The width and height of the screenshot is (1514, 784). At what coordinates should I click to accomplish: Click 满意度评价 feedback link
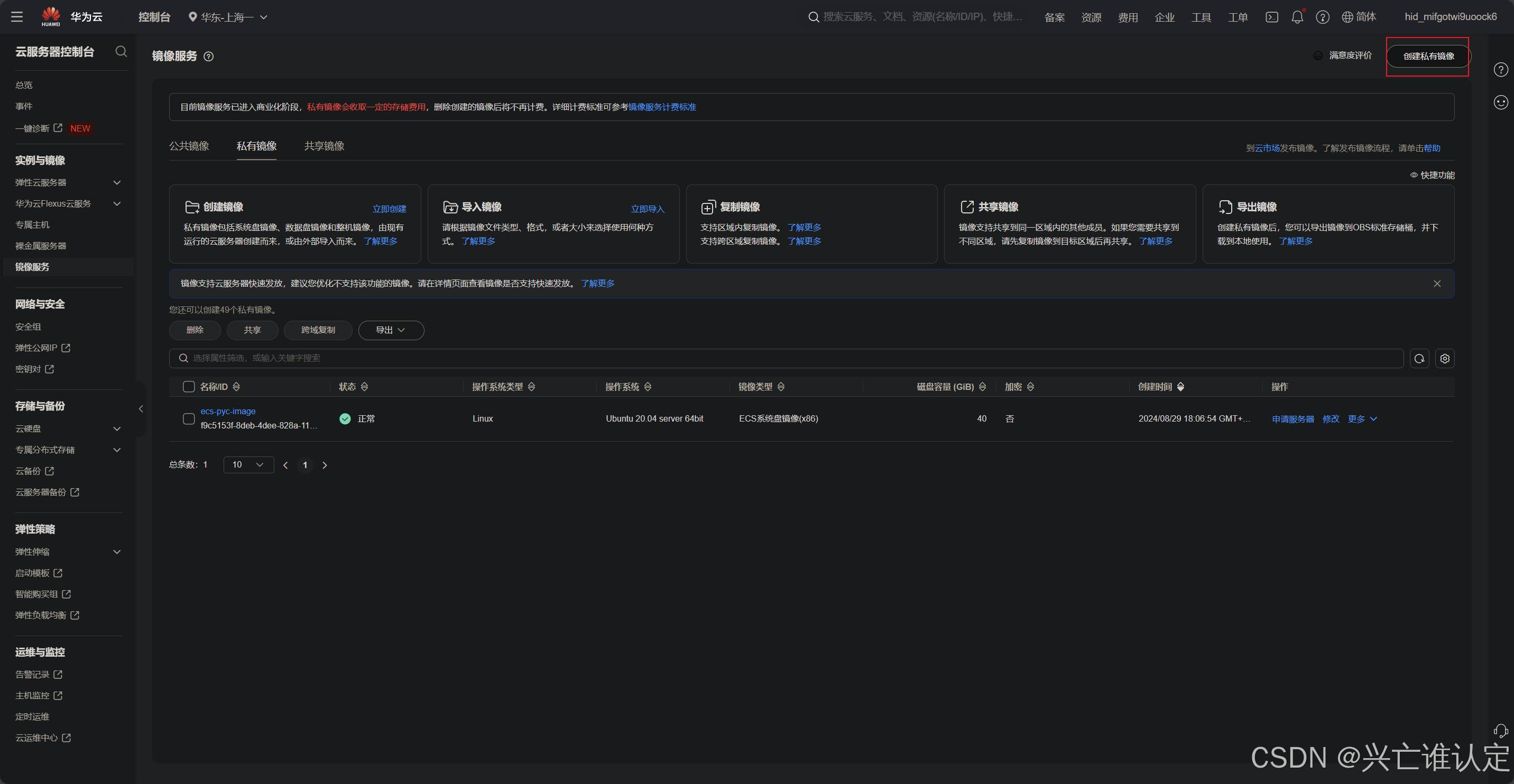(1343, 55)
